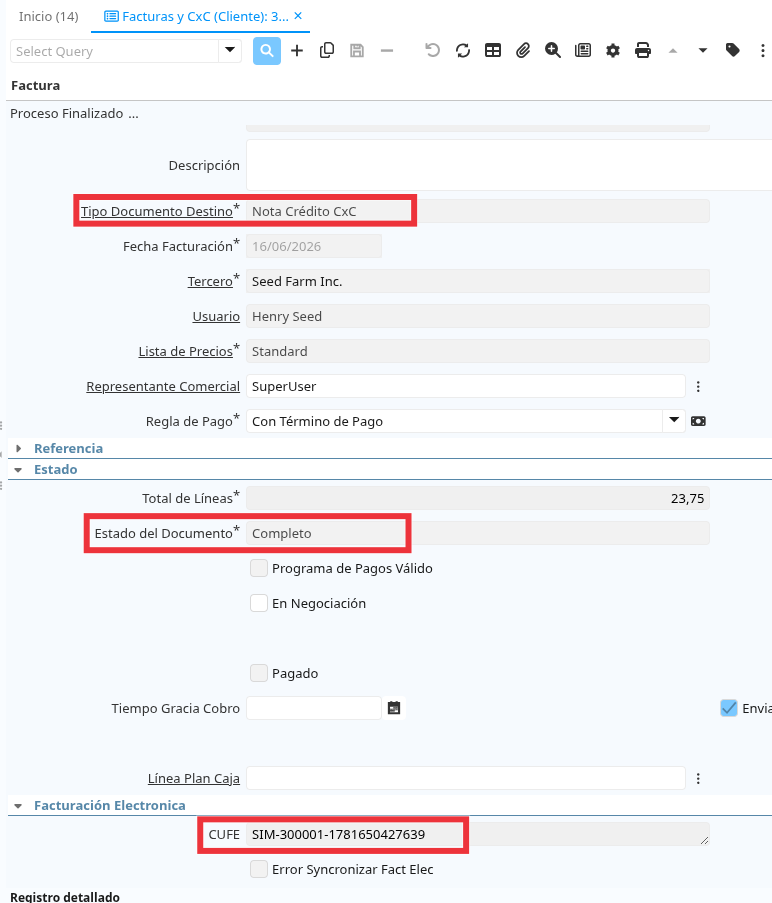Open attachments with paperclip icon

pos(523,51)
